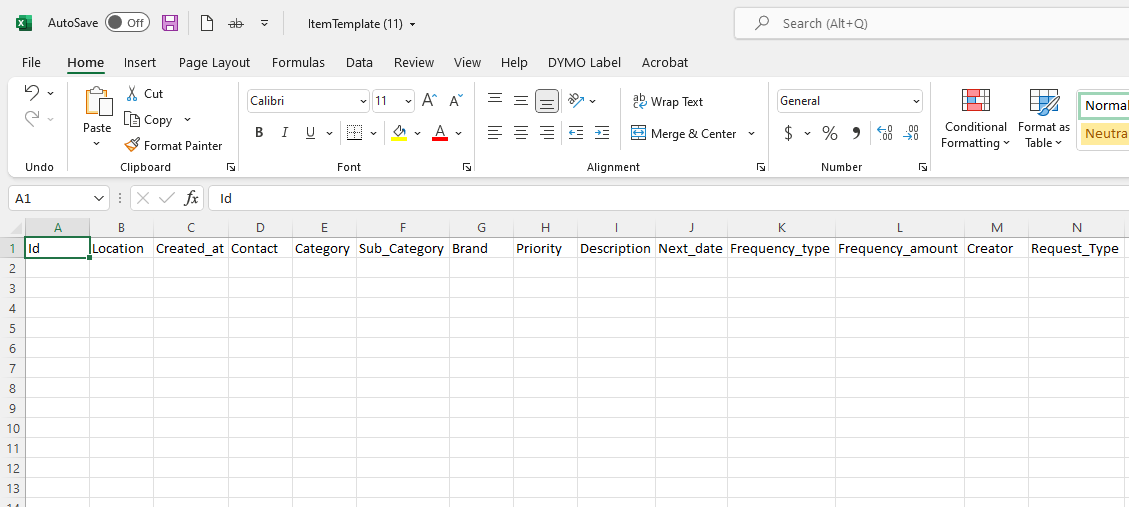Apply Accounting dollar format
This screenshot has width=1129, height=507.
(788, 133)
